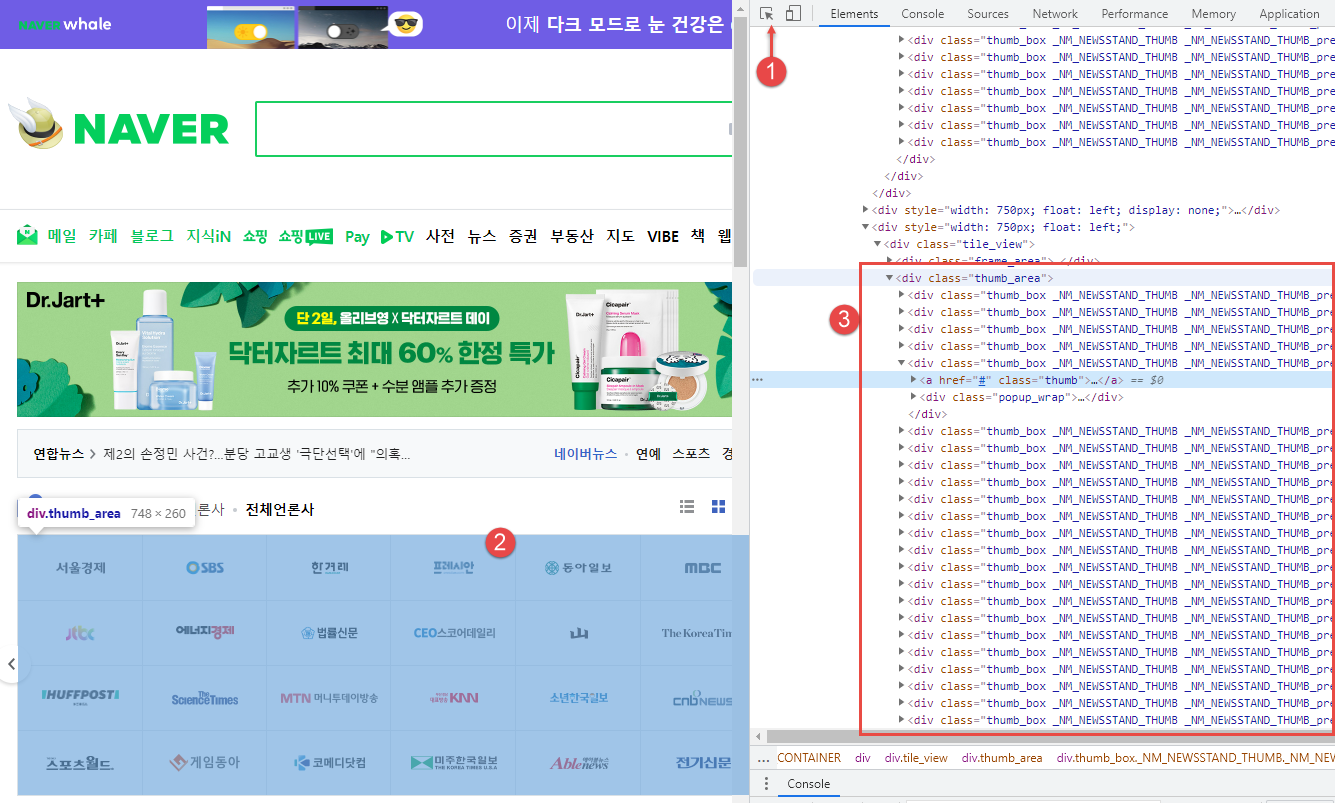Collapse the div class="thumb_area" node

[889, 278]
